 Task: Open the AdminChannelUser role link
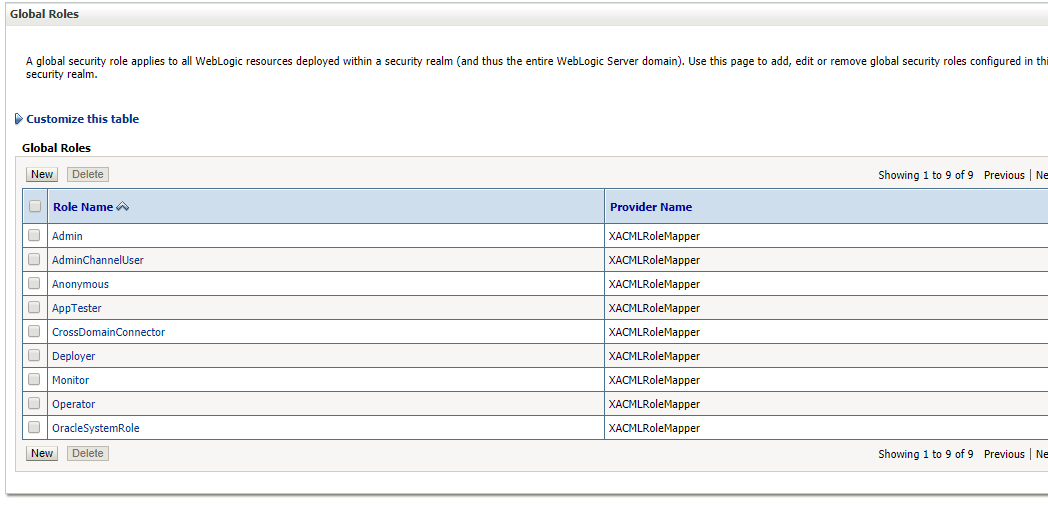pos(98,260)
